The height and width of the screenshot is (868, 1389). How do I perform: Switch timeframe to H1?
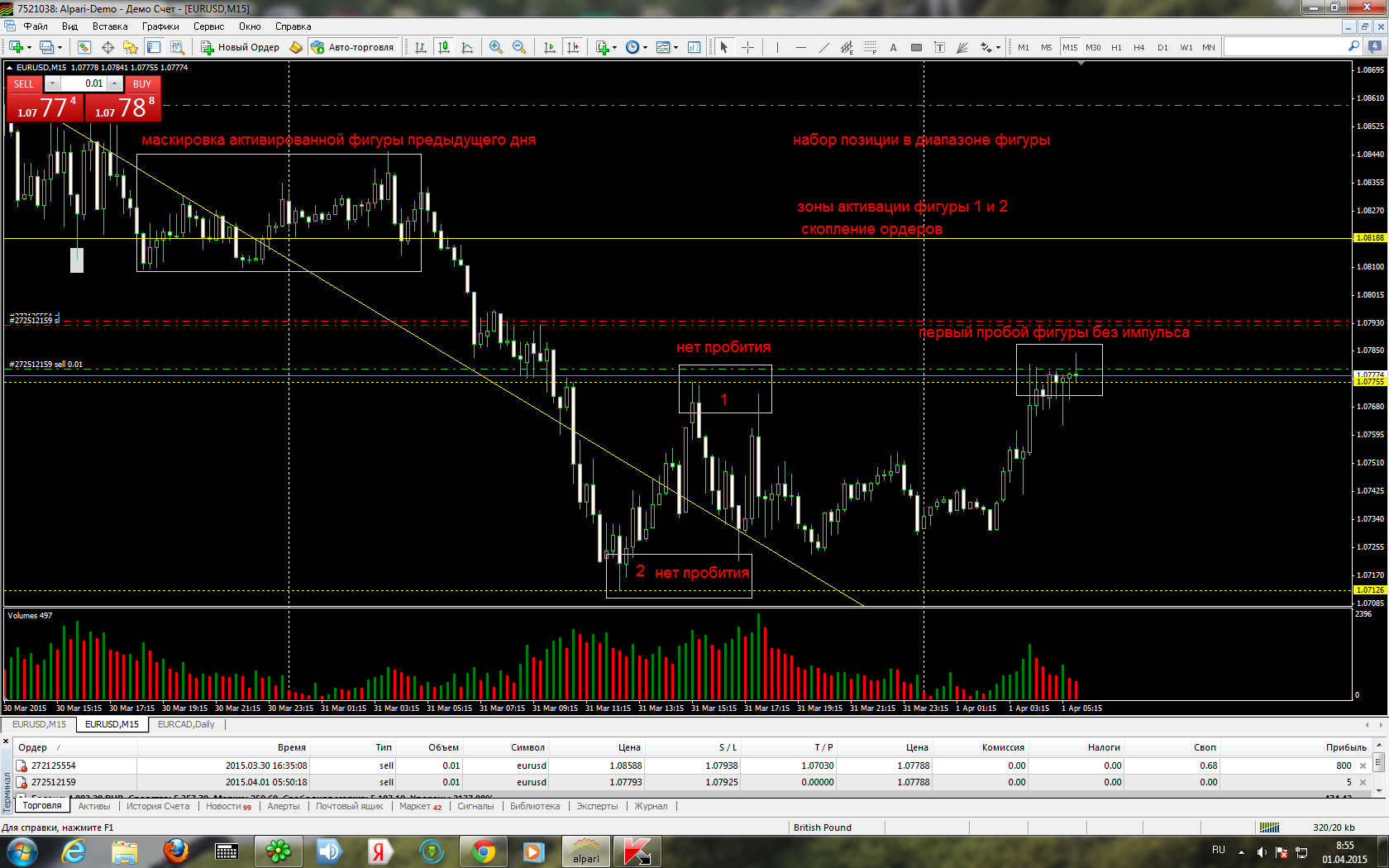coord(1116,47)
